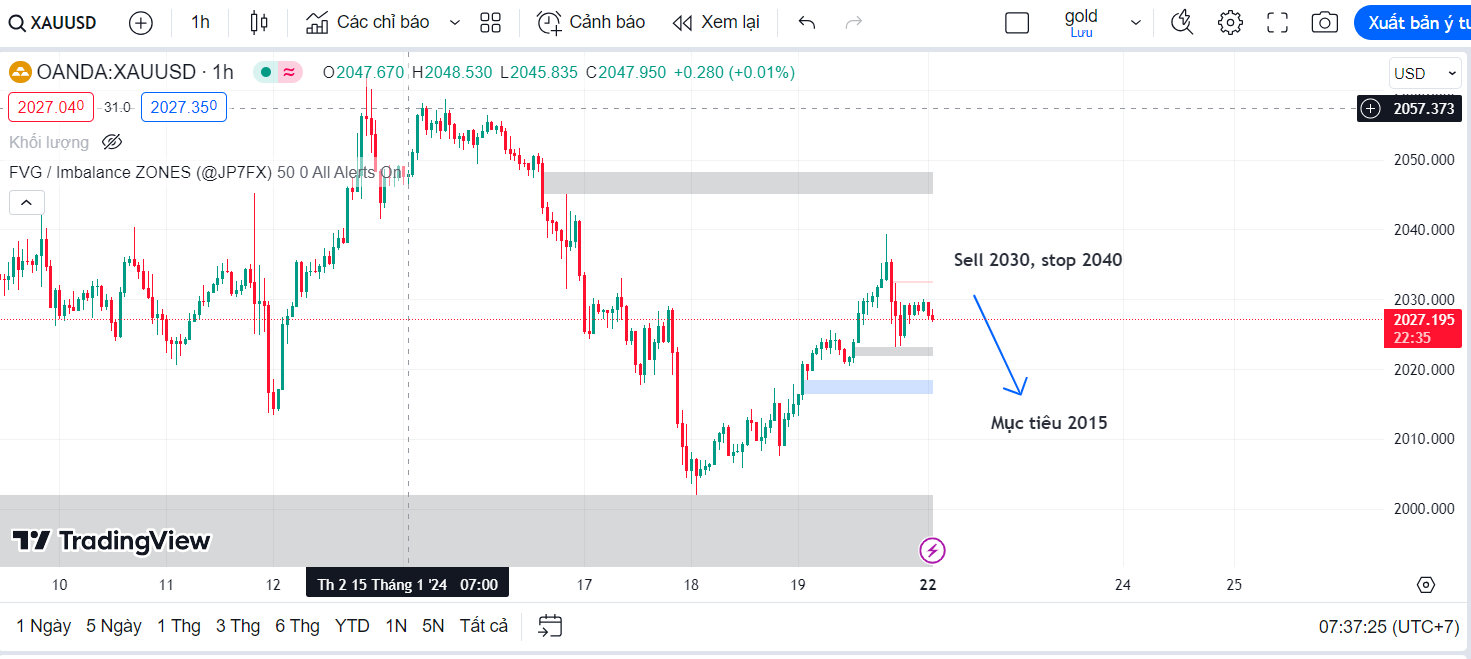Take a snapshot with the camera icon
This screenshot has height=659, width=1471.
point(1324,22)
